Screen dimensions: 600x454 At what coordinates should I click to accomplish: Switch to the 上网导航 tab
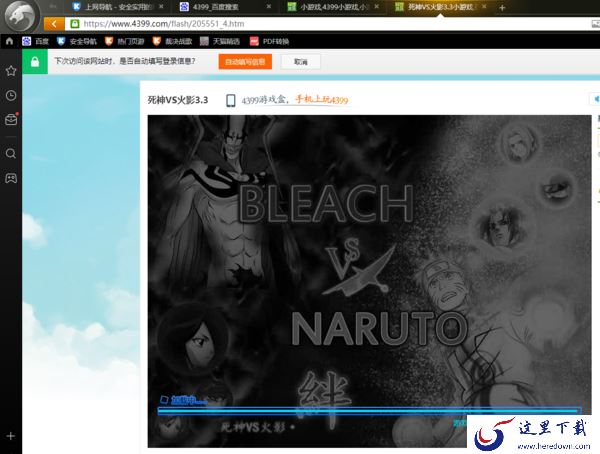[x=119, y=7]
